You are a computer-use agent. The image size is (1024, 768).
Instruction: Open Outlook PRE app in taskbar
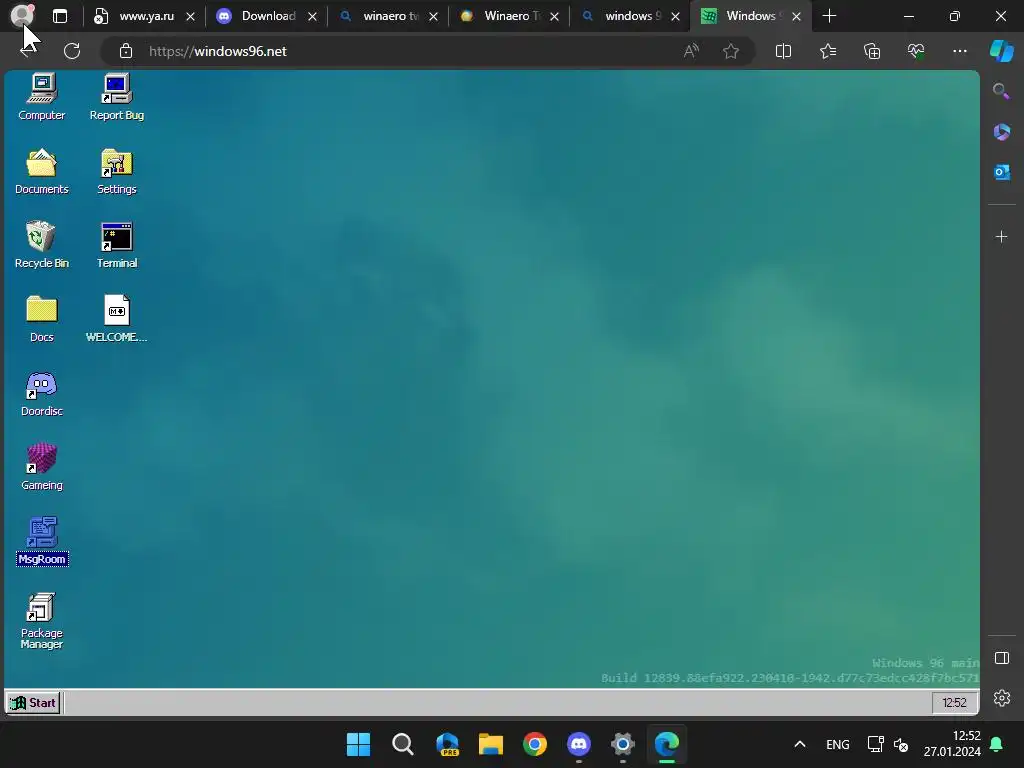[447, 744]
